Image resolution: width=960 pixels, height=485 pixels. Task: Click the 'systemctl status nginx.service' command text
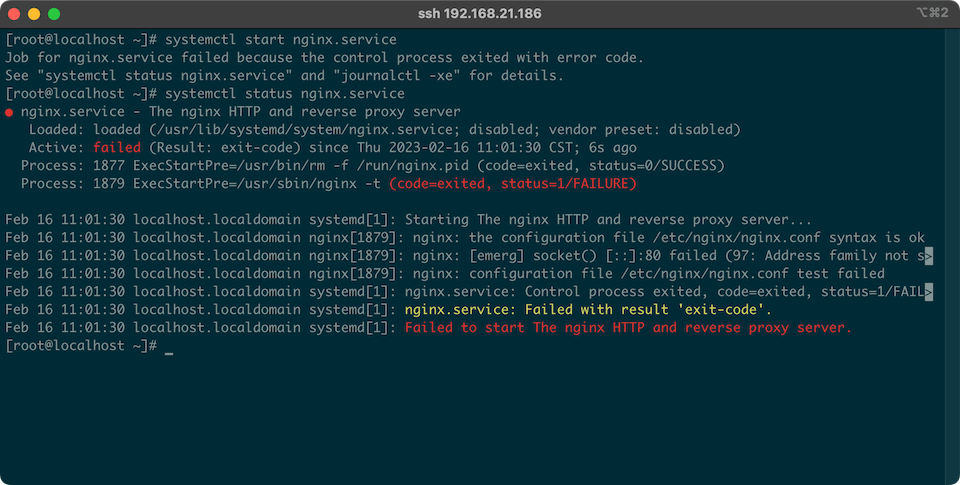[x=284, y=94]
